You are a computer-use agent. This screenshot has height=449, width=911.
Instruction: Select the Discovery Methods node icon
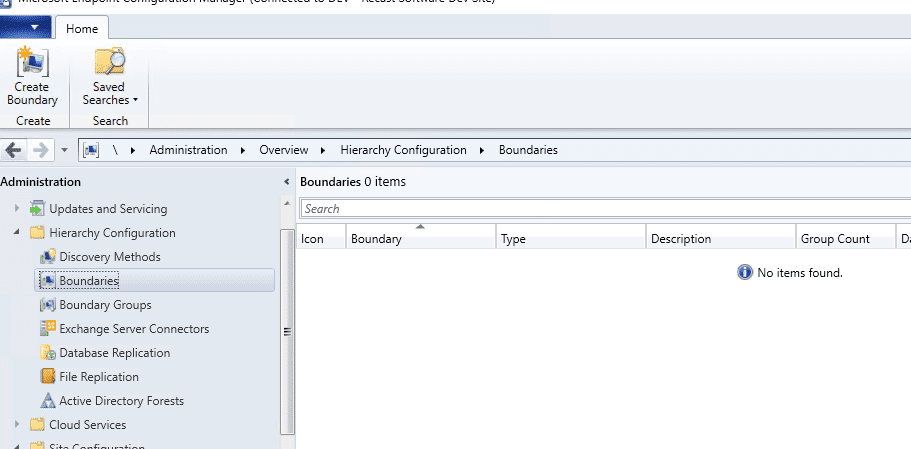click(47, 257)
